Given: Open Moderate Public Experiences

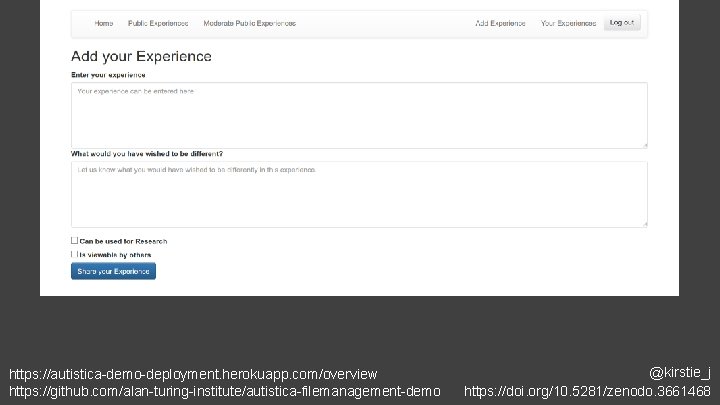Looking at the screenshot, I should coord(249,23).
